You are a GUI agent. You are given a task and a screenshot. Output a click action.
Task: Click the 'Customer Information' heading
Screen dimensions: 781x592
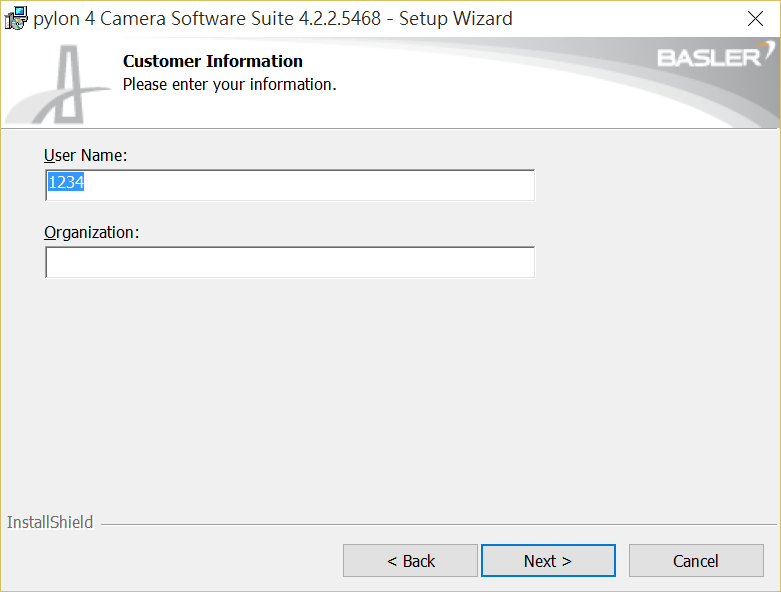213,61
